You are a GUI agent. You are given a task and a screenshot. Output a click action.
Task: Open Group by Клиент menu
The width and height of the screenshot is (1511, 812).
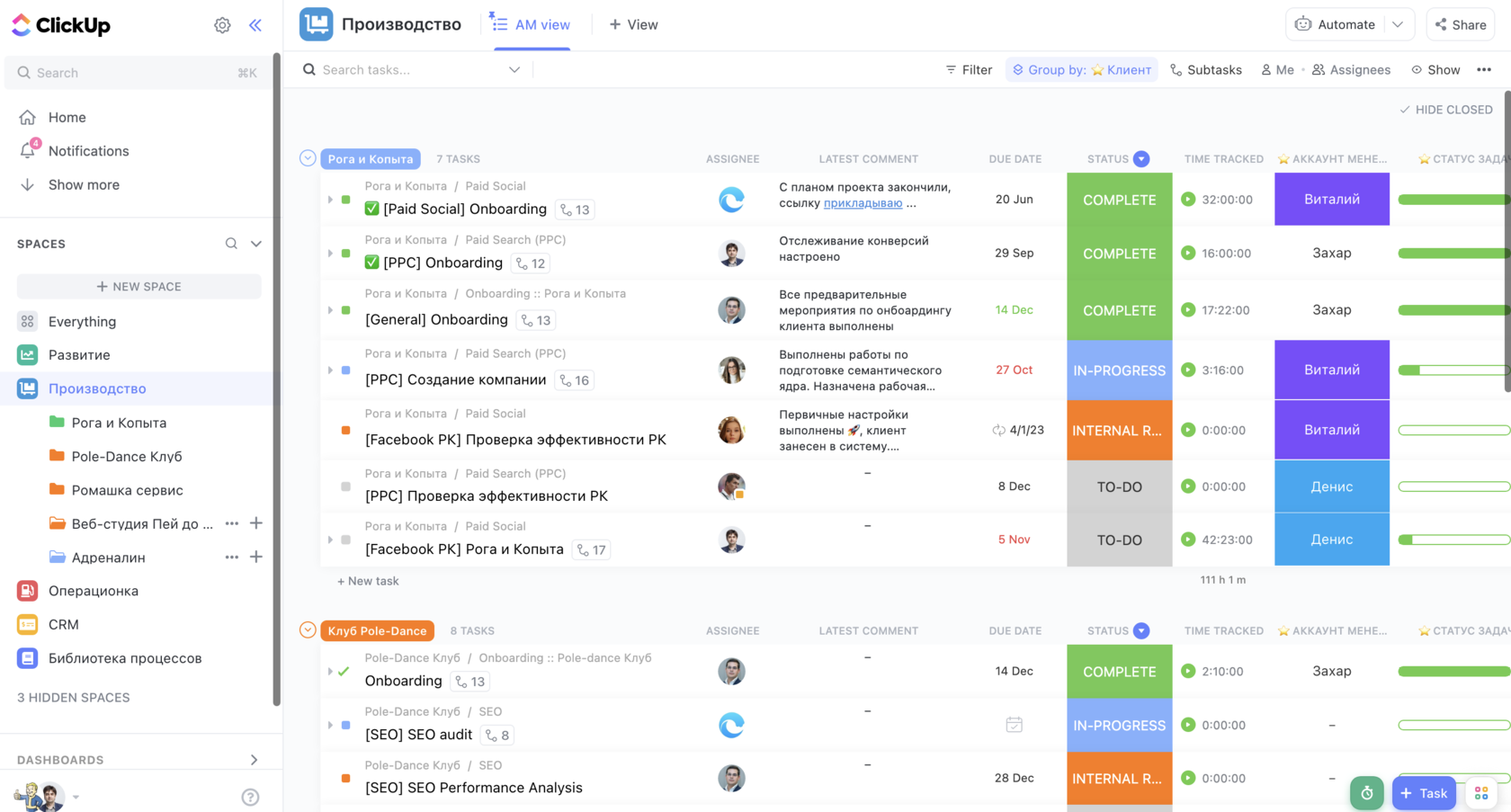click(x=1082, y=69)
